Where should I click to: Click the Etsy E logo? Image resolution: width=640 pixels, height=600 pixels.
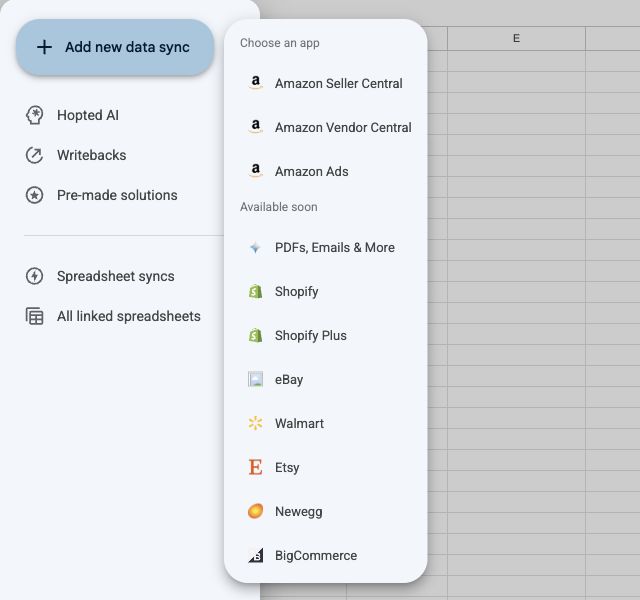(x=256, y=467)
